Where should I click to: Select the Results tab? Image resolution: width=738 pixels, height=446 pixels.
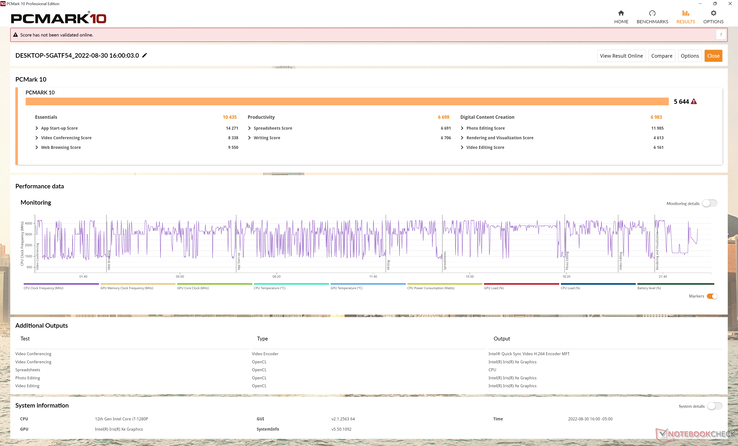(x=685, y=17)
